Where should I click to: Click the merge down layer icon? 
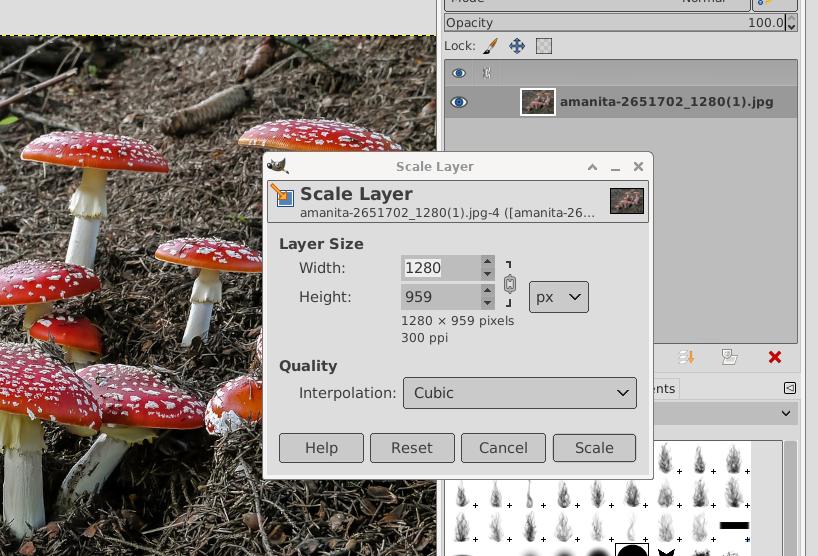(x=687, y=357)
